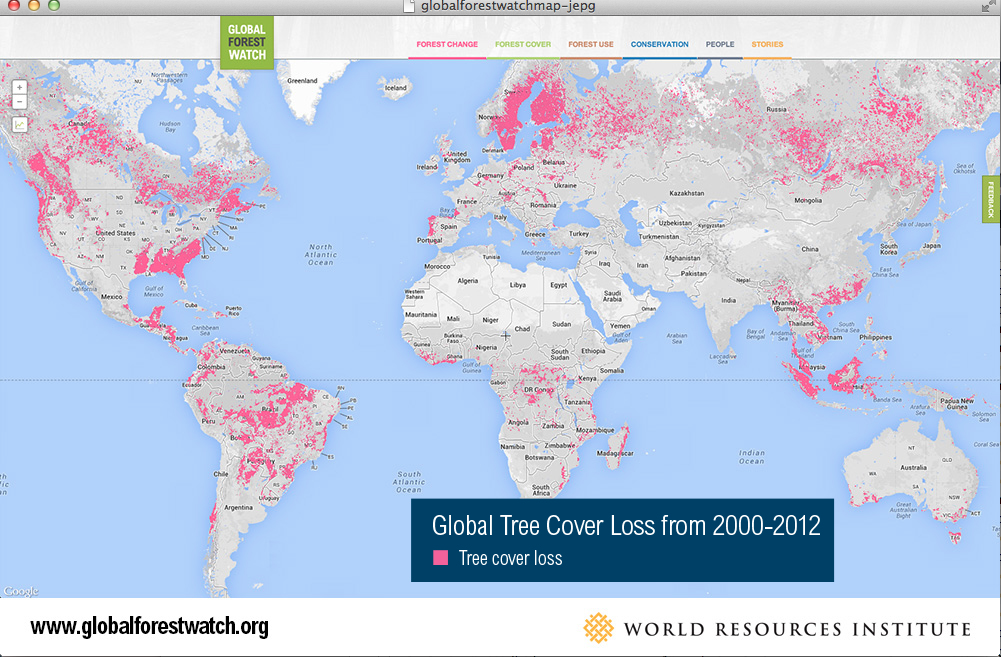Click the Northwestern Passages label

coord(169,77)
